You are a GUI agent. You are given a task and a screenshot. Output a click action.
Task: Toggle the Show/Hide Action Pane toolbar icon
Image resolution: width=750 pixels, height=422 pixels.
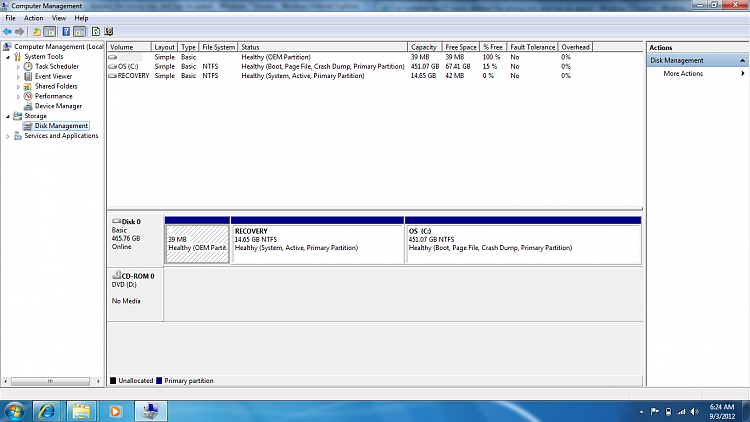(79, 32)
